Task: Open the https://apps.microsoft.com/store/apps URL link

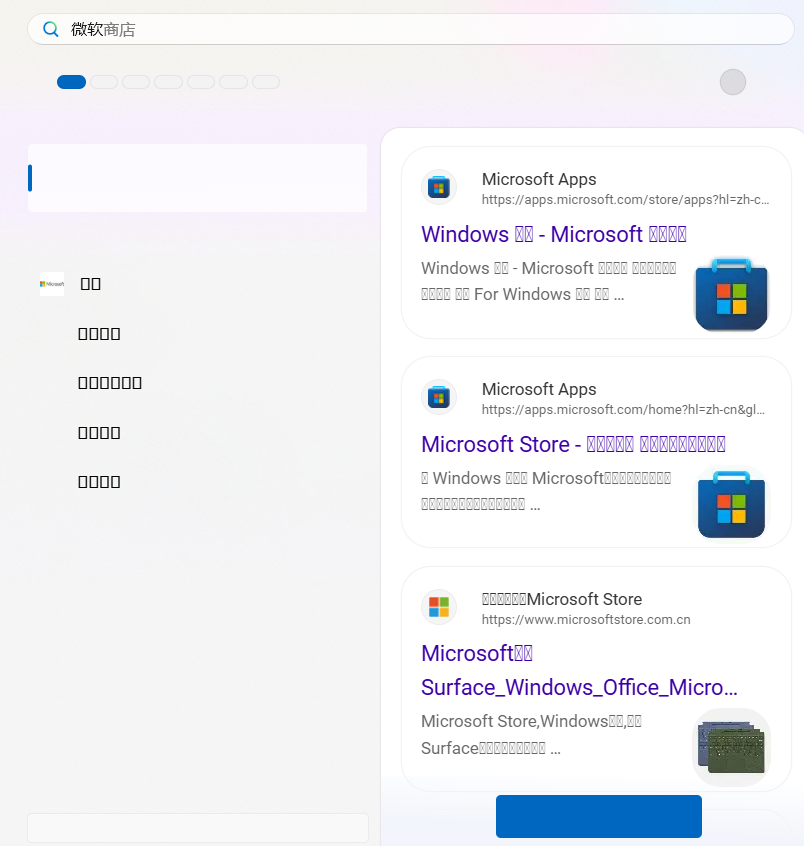Action: pyautogui.click(x=625, y=200)
